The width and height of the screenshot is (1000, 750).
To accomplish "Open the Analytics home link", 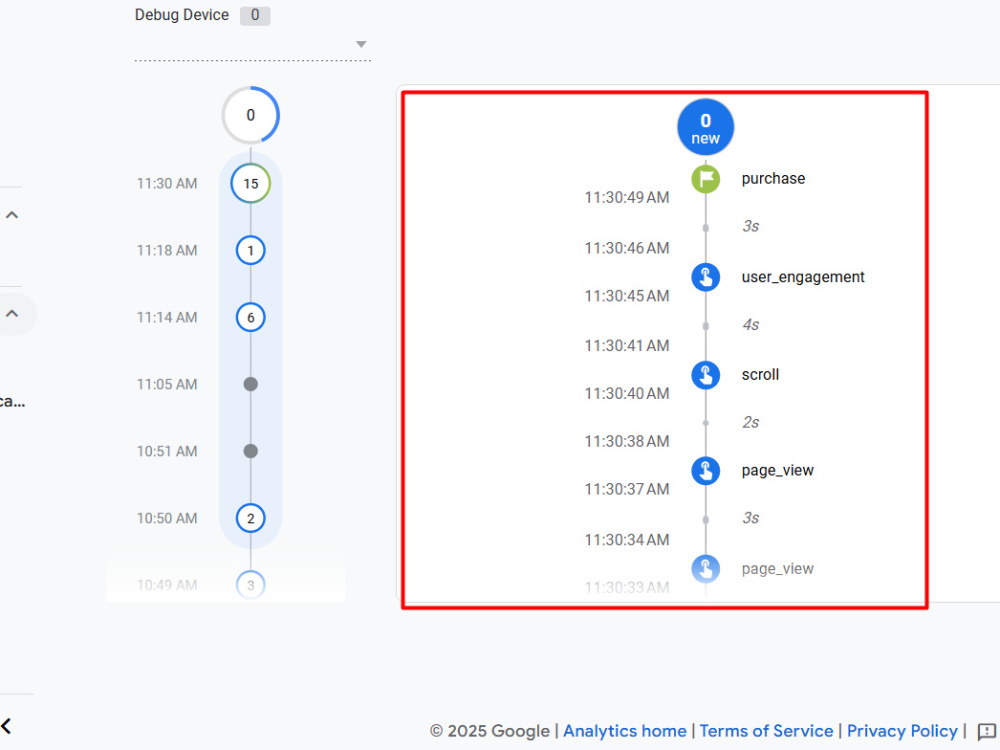I will [x=624, y=731].
